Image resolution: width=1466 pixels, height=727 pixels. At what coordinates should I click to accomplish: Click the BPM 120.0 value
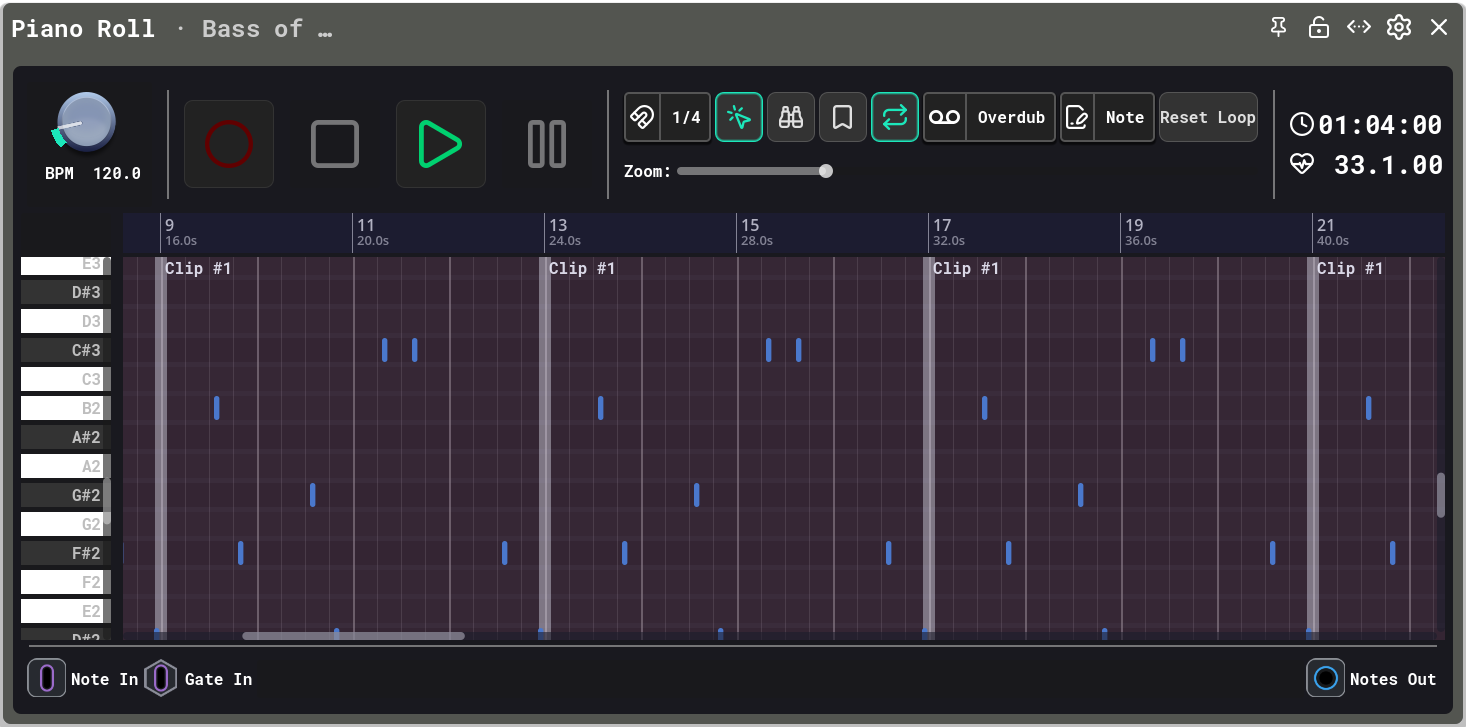(x=117, y=173)
